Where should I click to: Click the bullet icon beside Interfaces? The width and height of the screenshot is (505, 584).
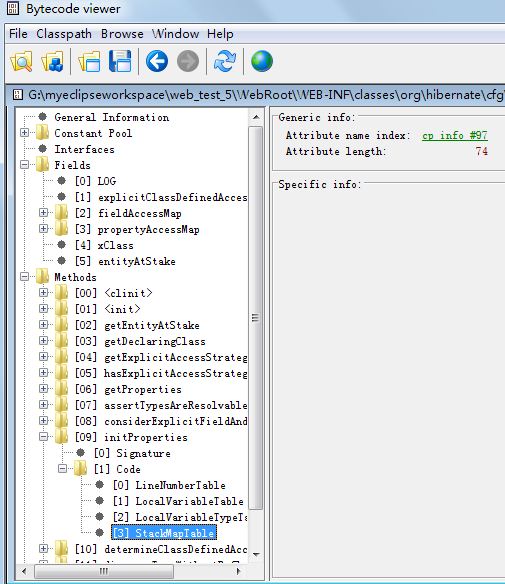(43, 149)
